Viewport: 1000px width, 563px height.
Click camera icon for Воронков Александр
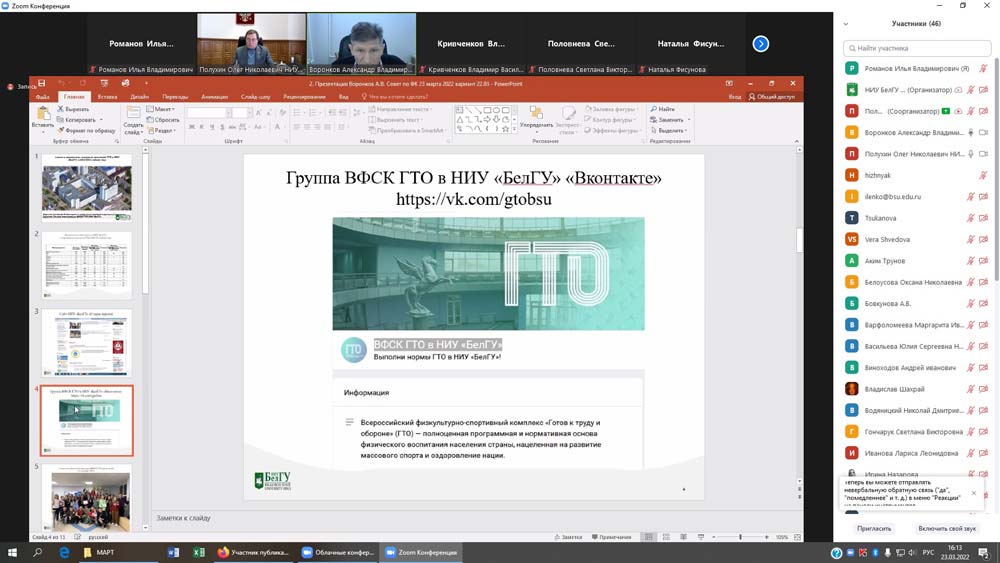tap(984, 133)
